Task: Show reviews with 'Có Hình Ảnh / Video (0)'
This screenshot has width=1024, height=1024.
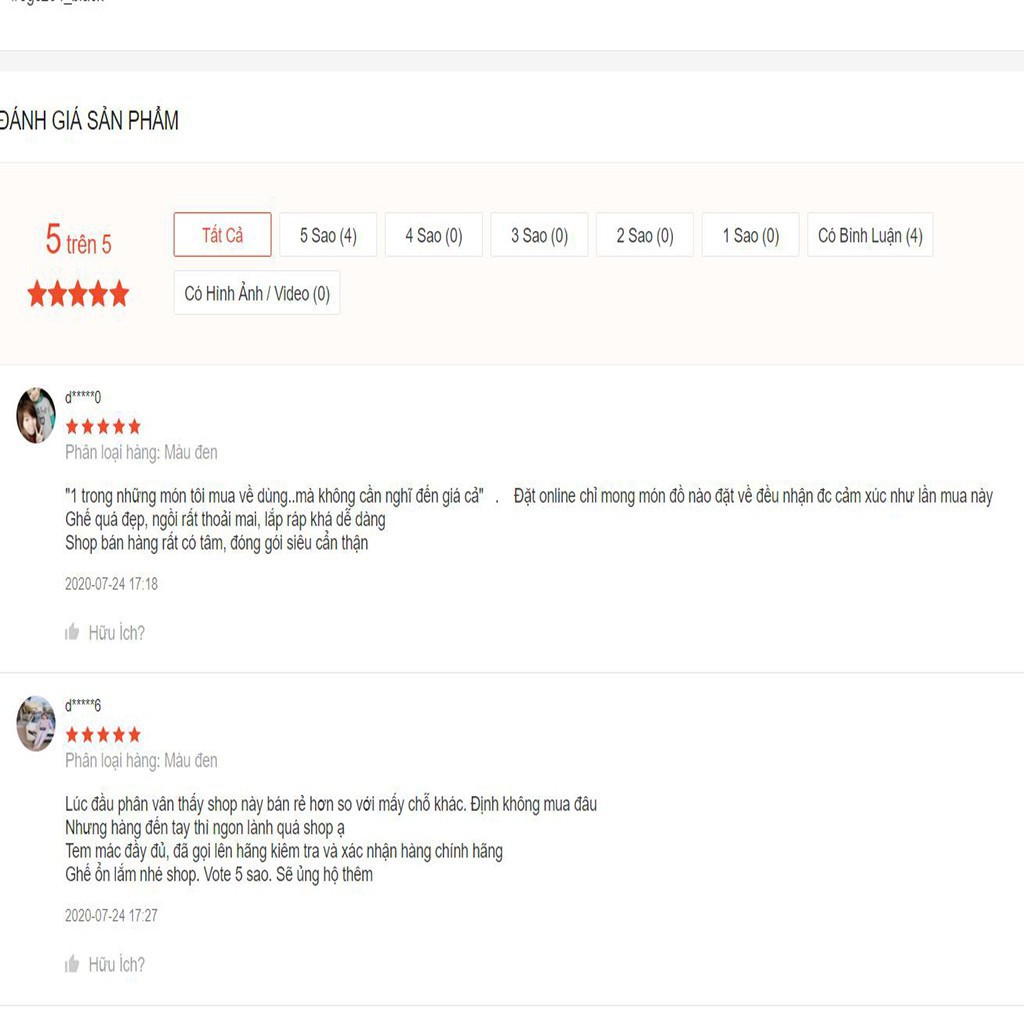Action: click(x=257, y=293)
